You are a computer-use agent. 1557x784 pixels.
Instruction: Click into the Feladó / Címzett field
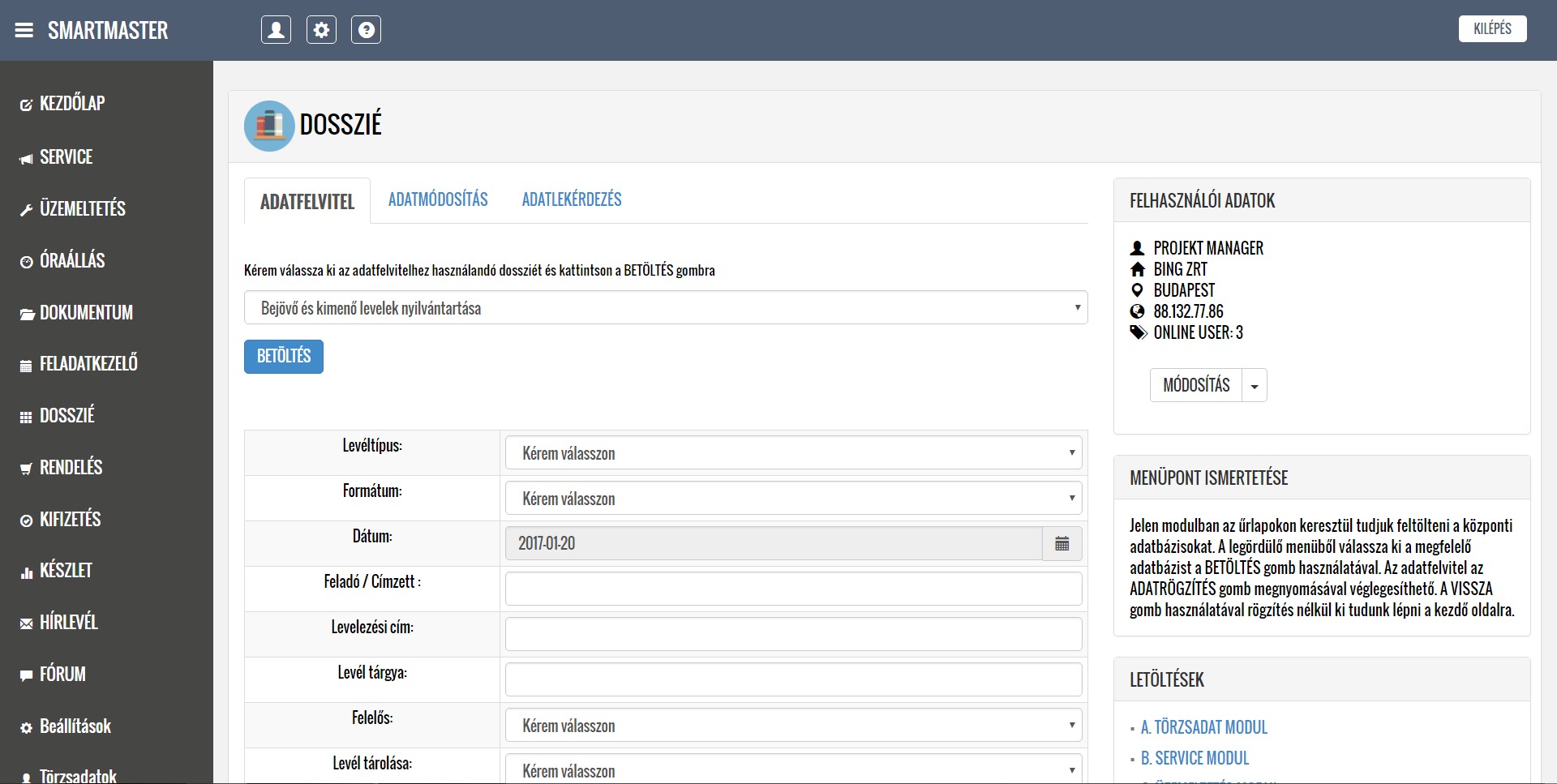(793, 589)
